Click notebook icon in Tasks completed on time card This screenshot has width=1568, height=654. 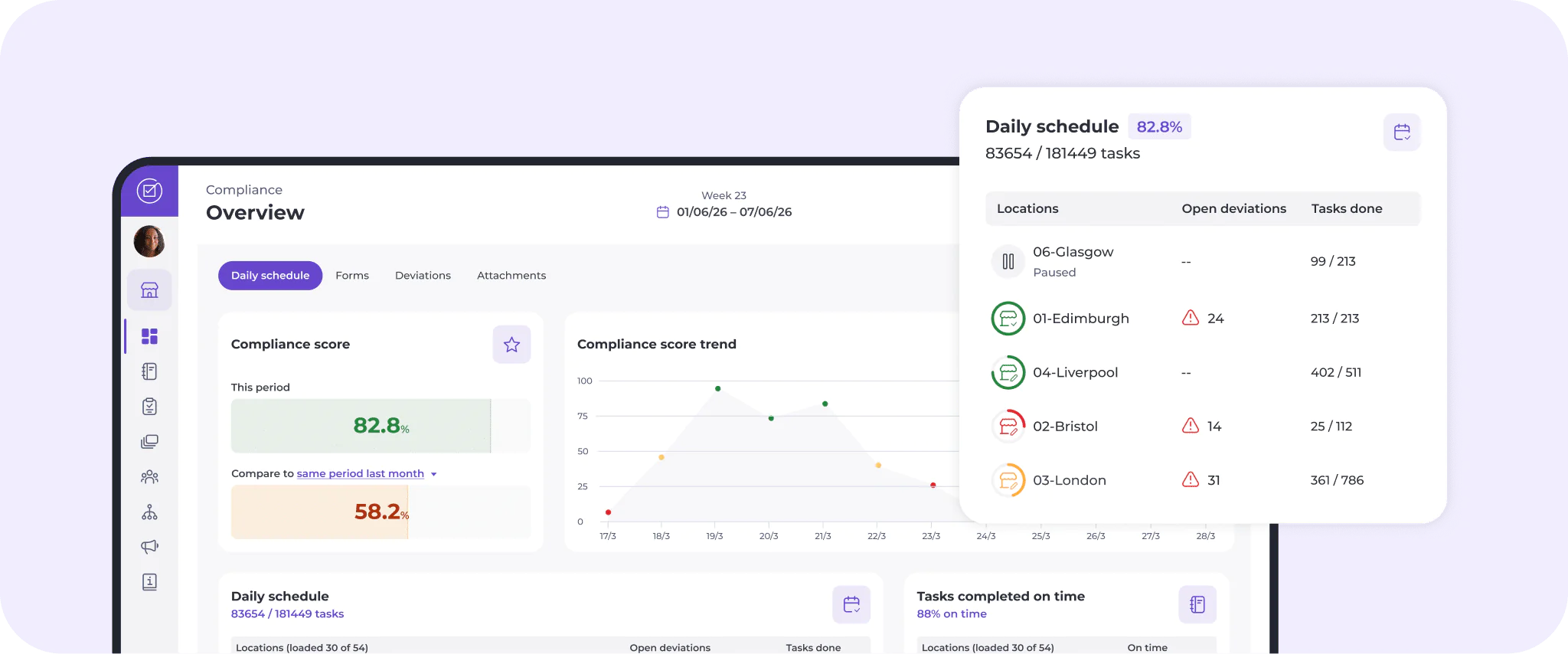[x=1197, y=604]
